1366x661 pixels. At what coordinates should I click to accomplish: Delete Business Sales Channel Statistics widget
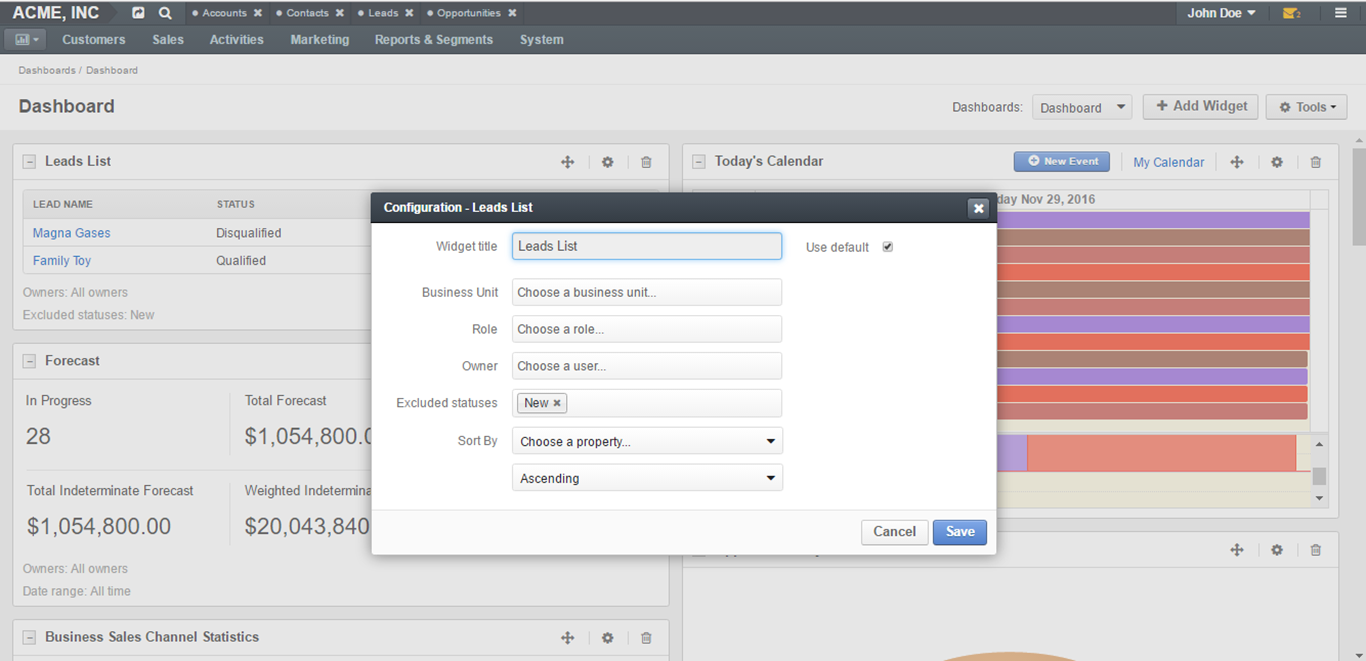pyautogui.click(x=646, y=638)
